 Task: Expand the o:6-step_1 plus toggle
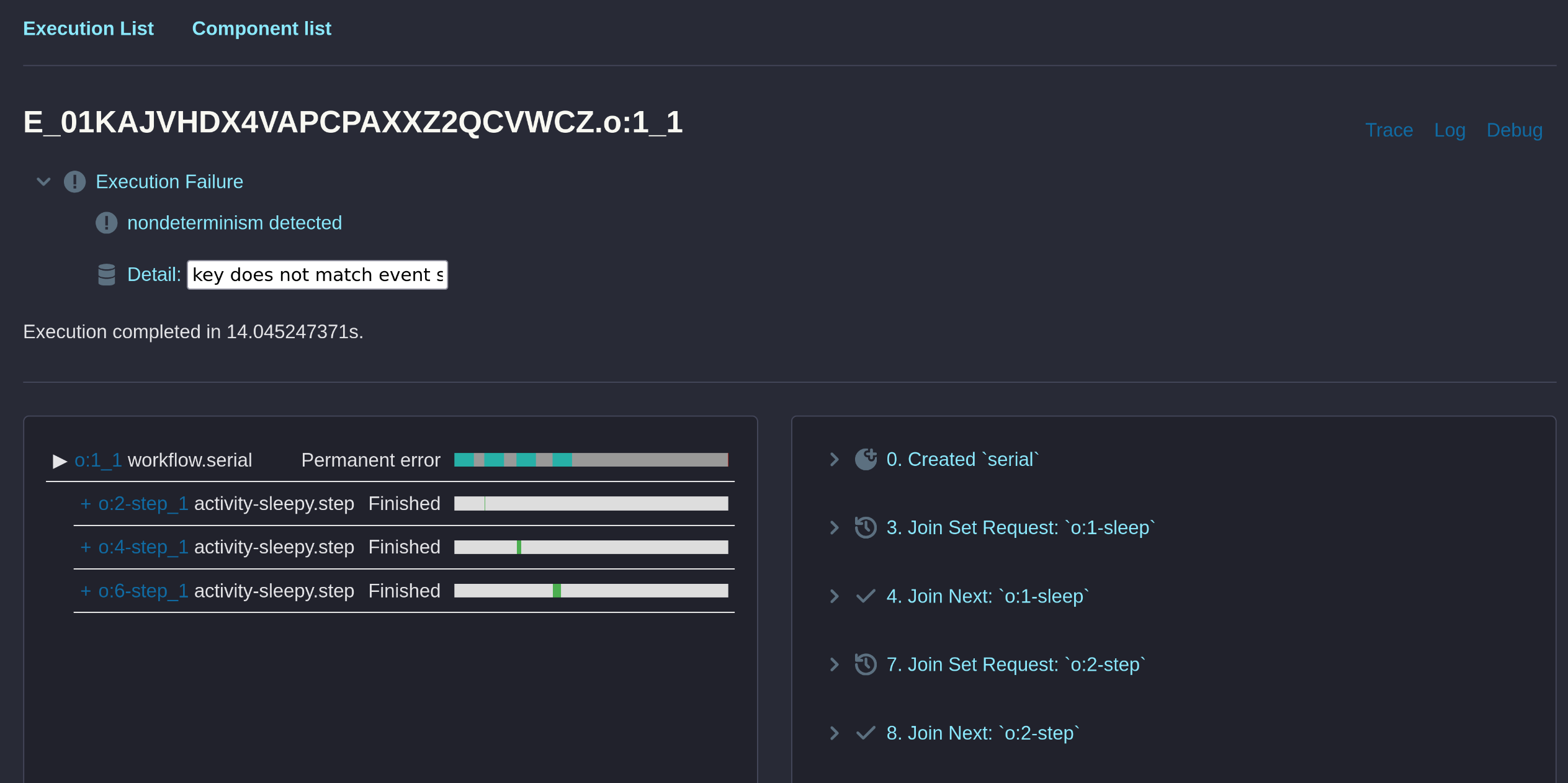[86, 591]
